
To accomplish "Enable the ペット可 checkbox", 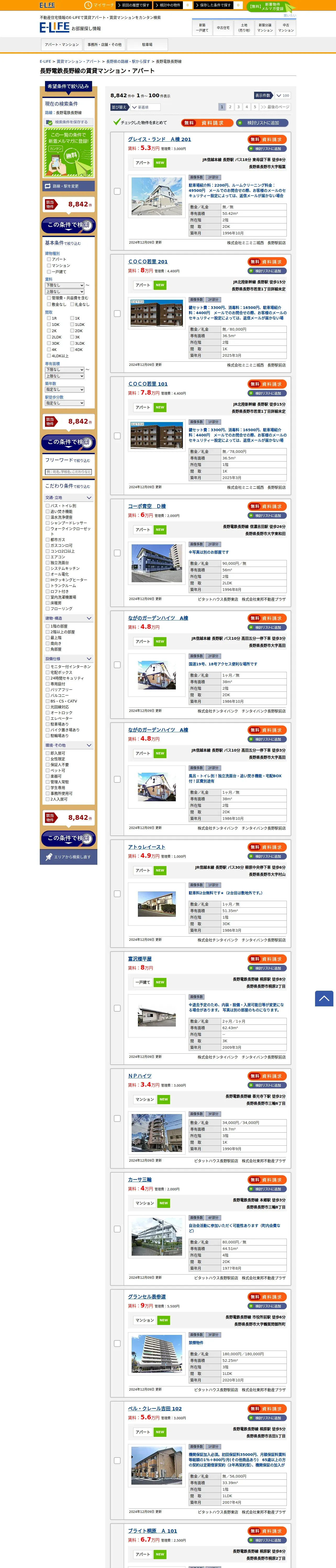I will pos(48,771).
